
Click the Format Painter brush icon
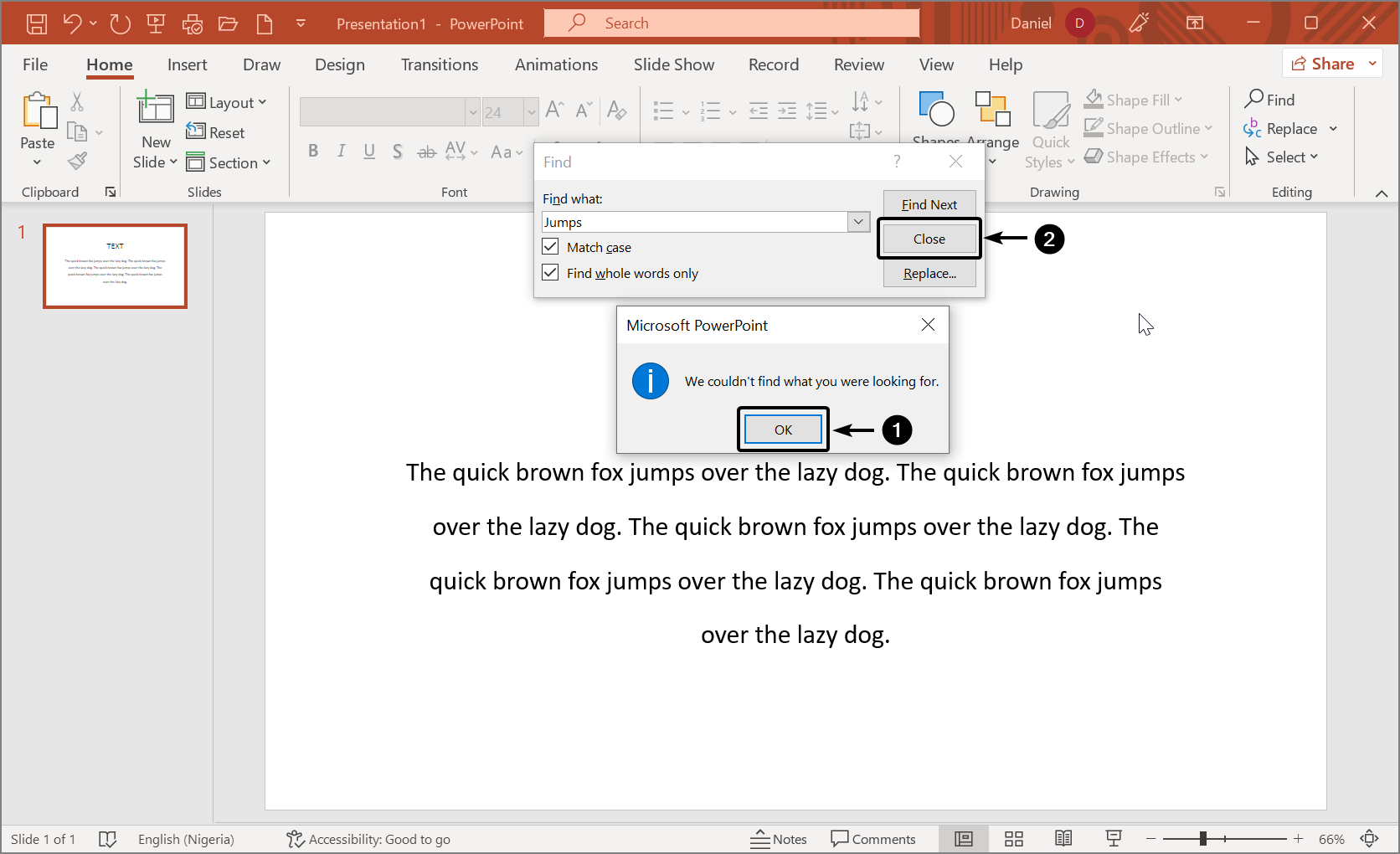[78, 161]
